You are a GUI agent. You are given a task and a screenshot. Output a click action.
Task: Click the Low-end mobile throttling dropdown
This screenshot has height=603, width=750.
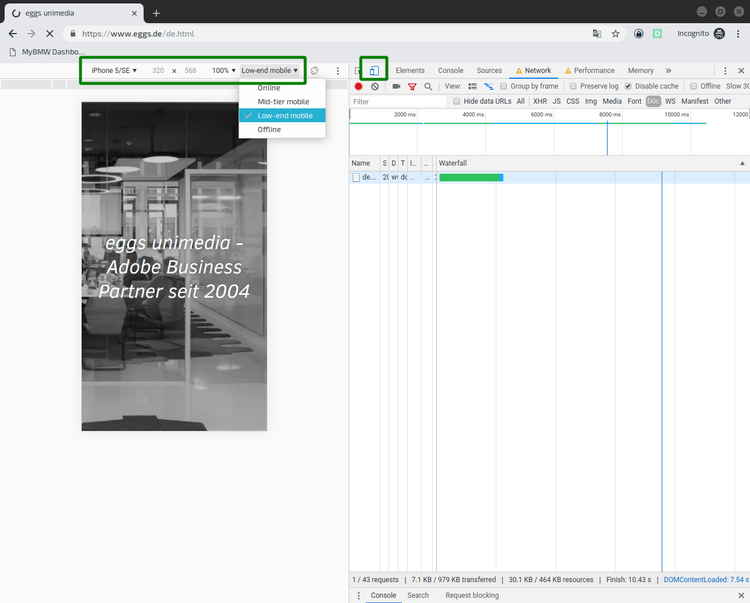pyautogui.click(x=269, y=71)
